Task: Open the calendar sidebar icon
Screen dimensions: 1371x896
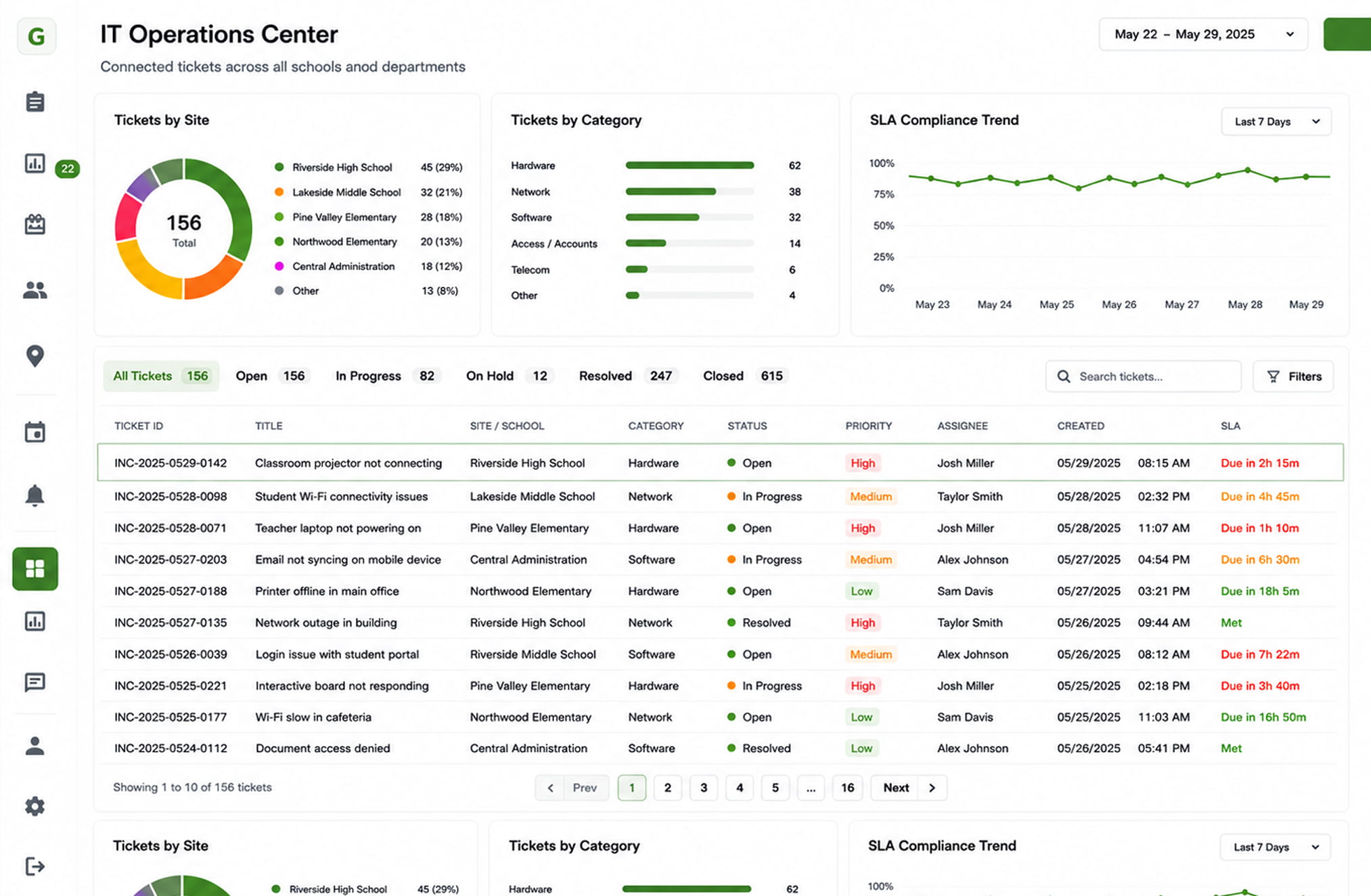Action: pyautogui.click(x=35, y=432)
